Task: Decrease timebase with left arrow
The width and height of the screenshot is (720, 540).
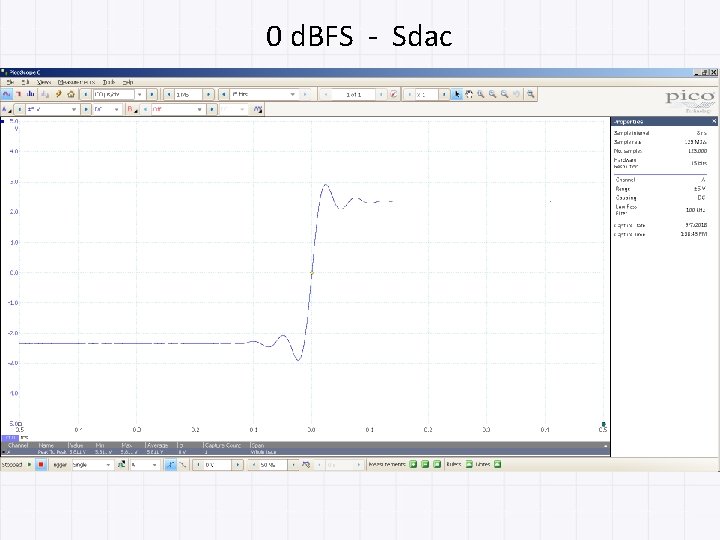Action: (x=85, y=94)
